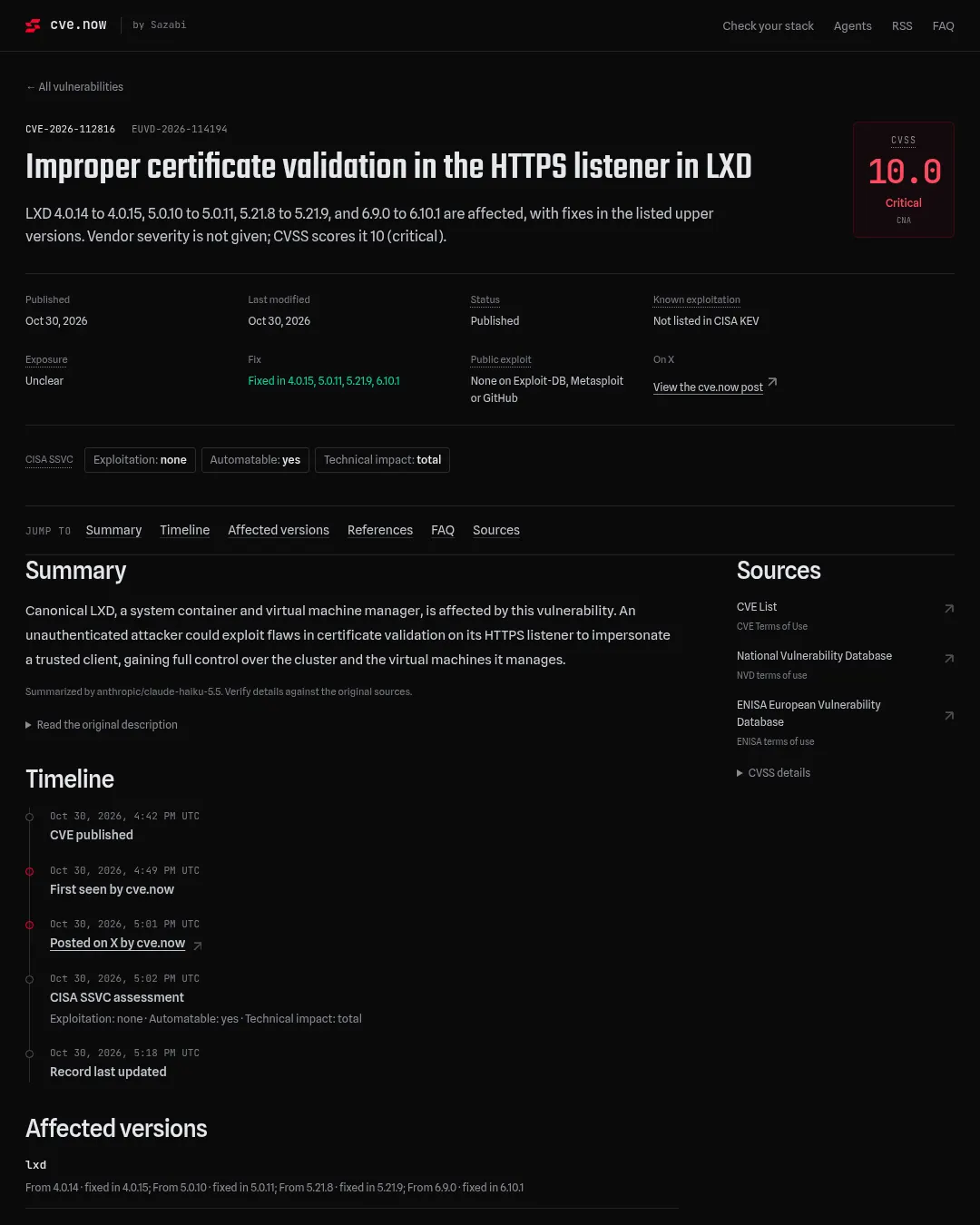The height and width of the screenshot is (1225, 980).
Task: Go to Agents in top navigation
Action: 853,26
